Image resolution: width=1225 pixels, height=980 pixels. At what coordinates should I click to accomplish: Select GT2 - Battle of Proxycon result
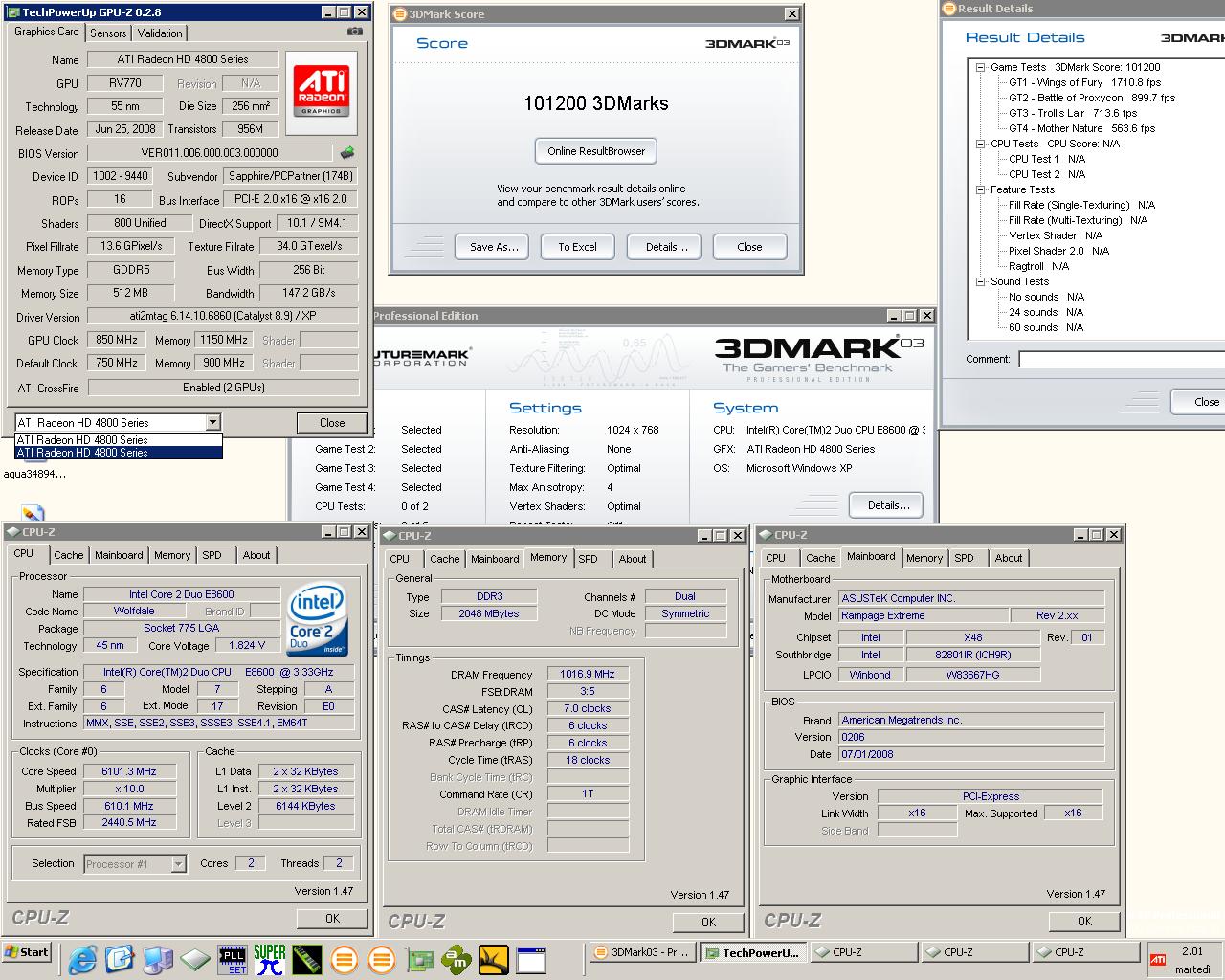point(1091,98)
